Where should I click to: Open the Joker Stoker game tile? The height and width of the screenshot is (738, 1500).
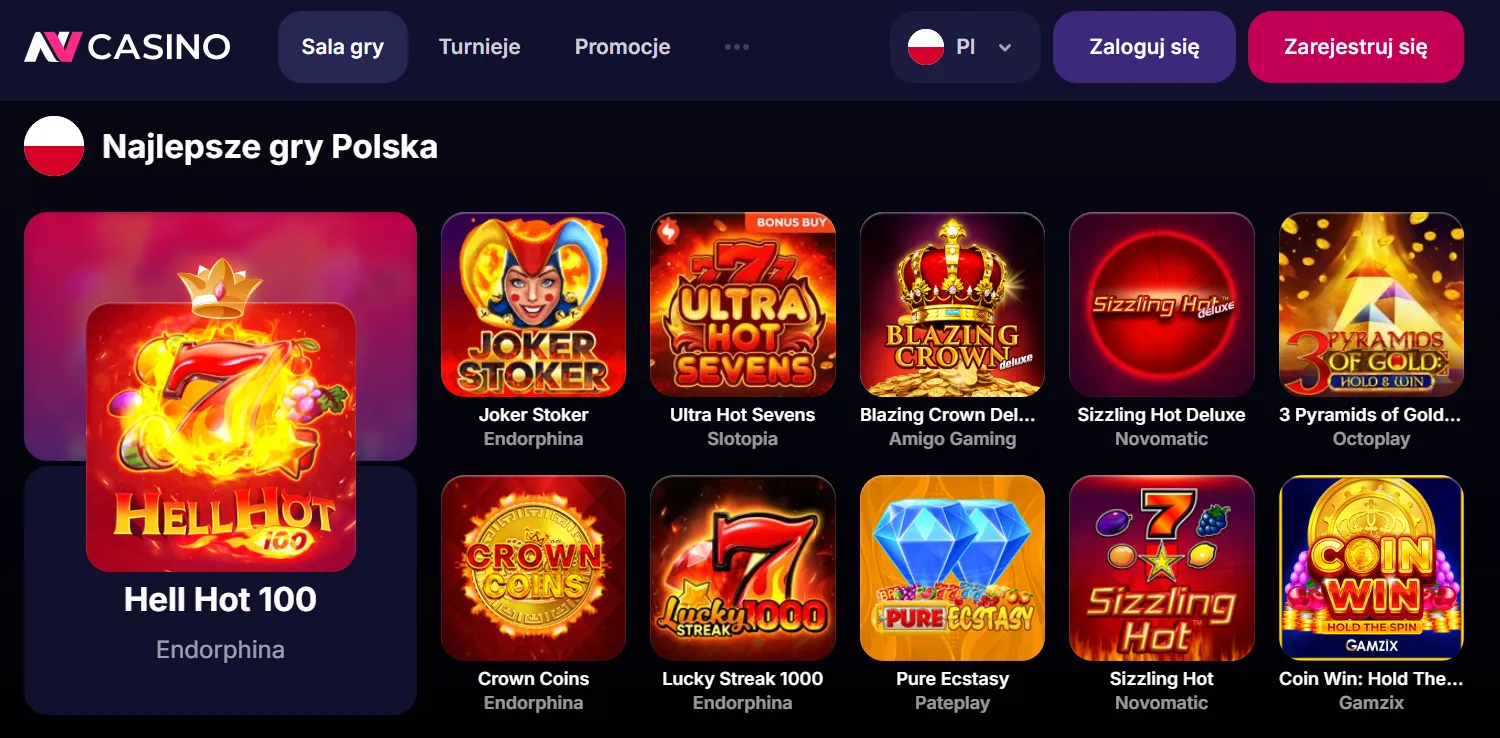533,304
